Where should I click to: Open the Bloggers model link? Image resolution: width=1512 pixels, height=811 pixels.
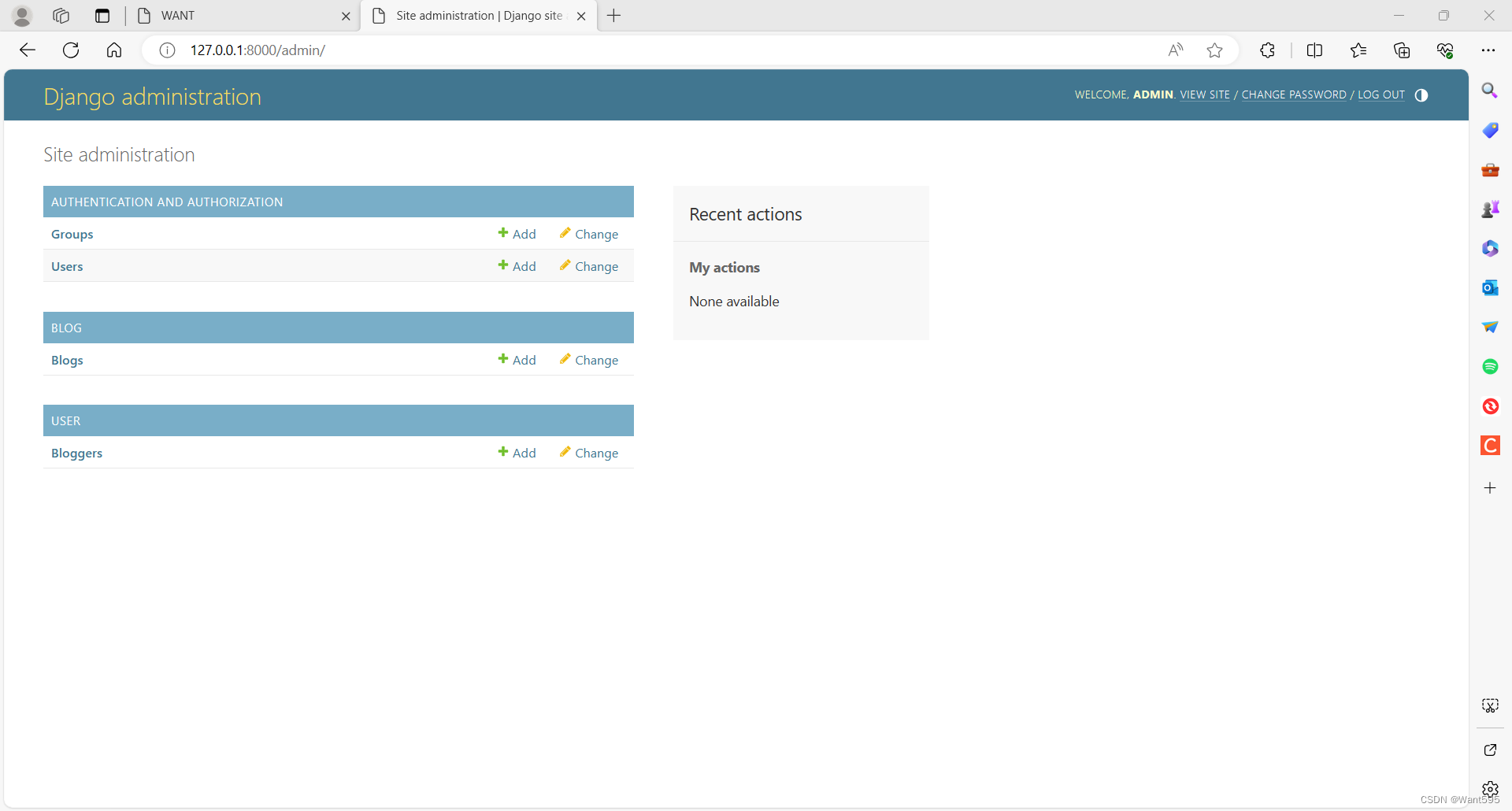click(x=77, y=454)
